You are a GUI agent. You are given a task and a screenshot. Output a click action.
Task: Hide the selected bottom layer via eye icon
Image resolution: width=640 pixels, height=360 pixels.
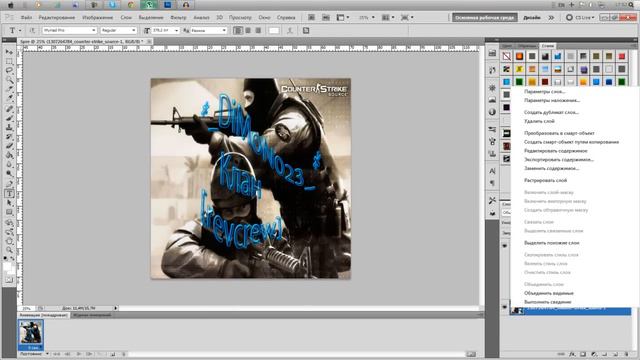(505, 307)
